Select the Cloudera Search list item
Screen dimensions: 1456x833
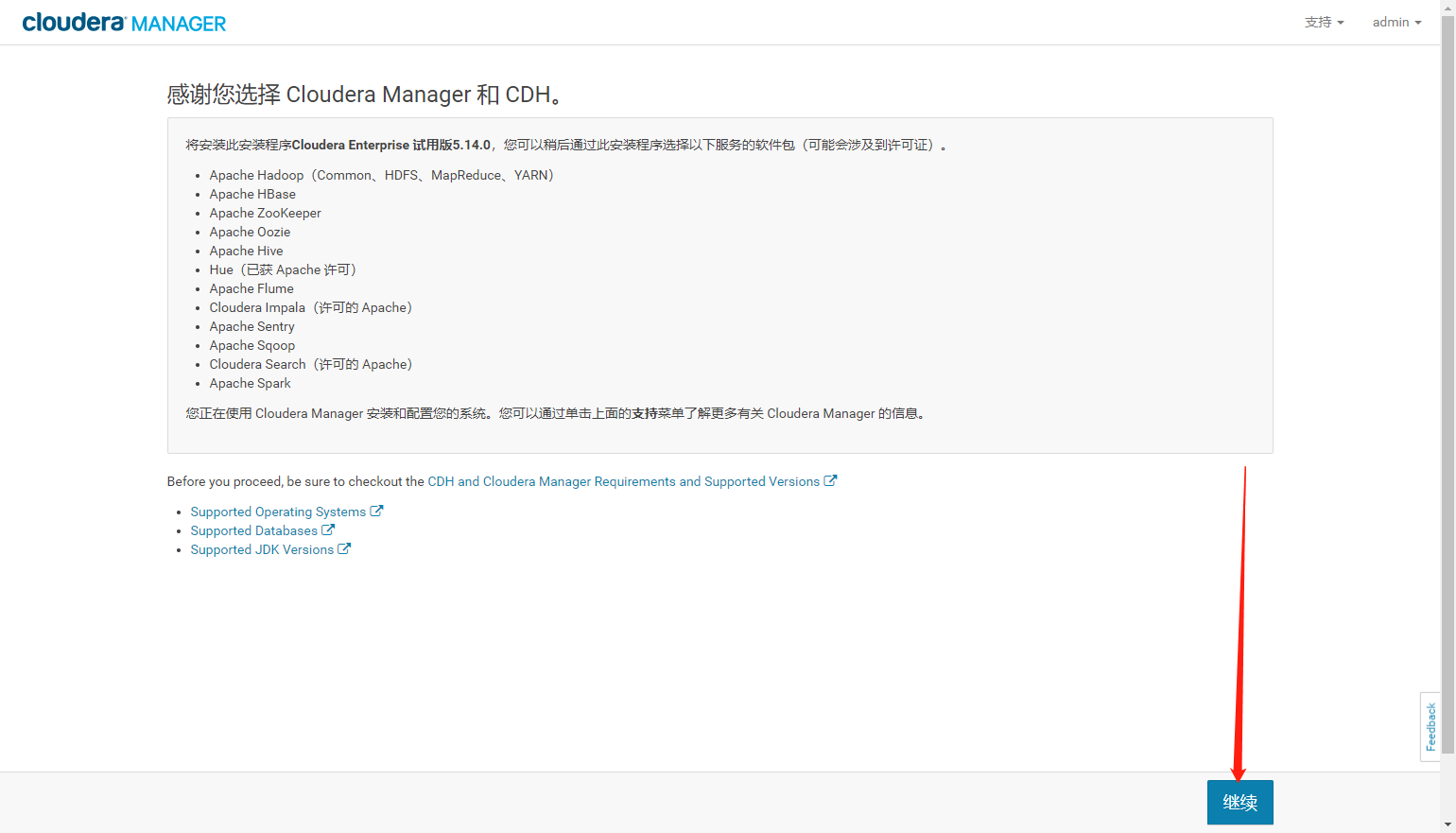[x=311, y=364]
